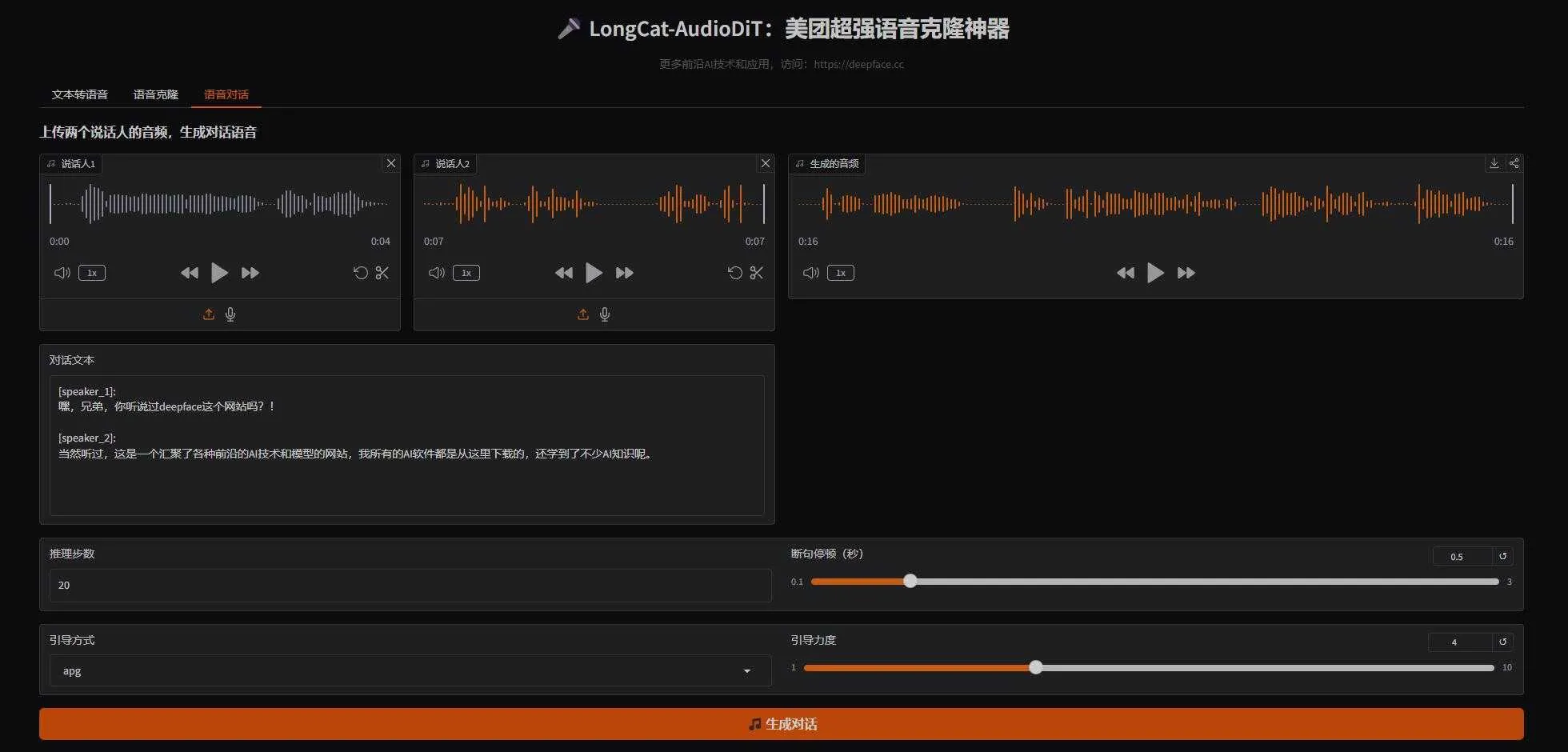Viewport: 1568px width, 752px height.
Task: Upload an audio file for 说话人1
Action: (x=209, y=314)
